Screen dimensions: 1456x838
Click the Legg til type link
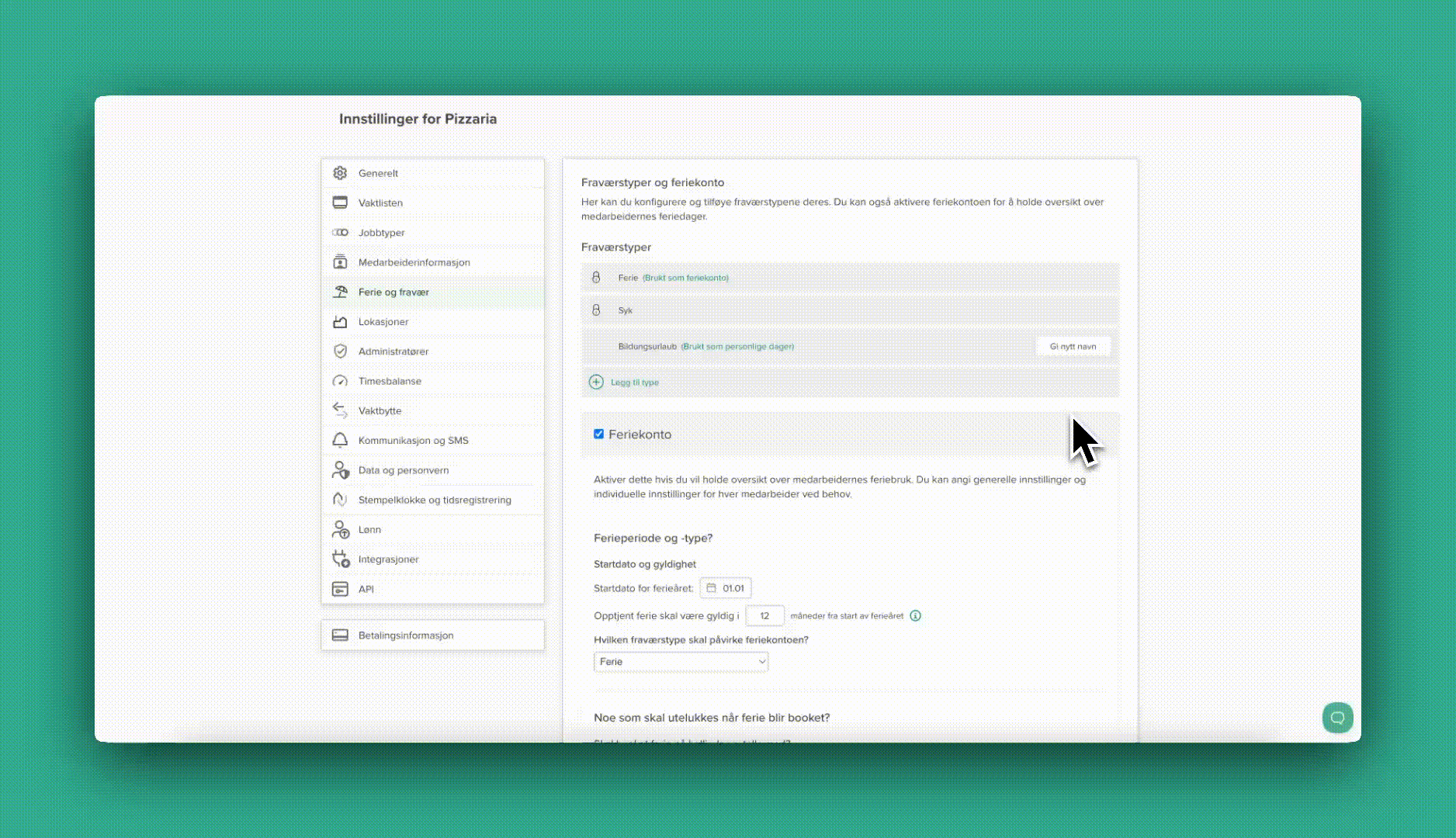[x=634, y=383]
